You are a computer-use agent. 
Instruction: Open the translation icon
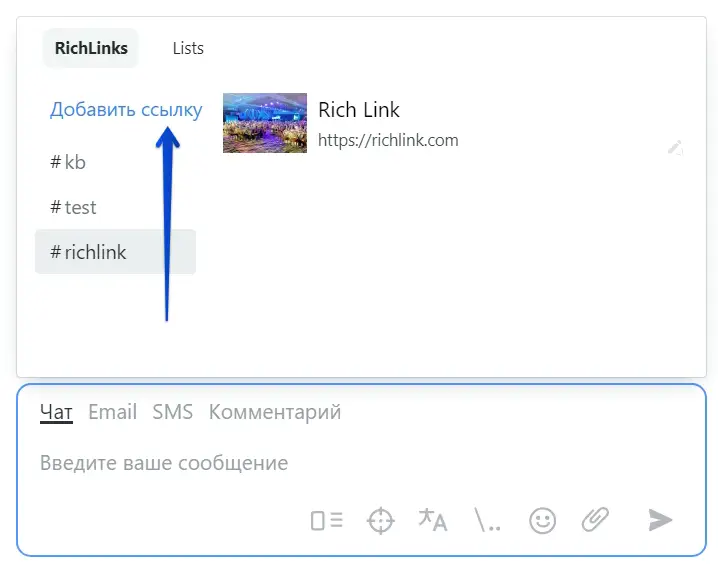pos(433,520)
